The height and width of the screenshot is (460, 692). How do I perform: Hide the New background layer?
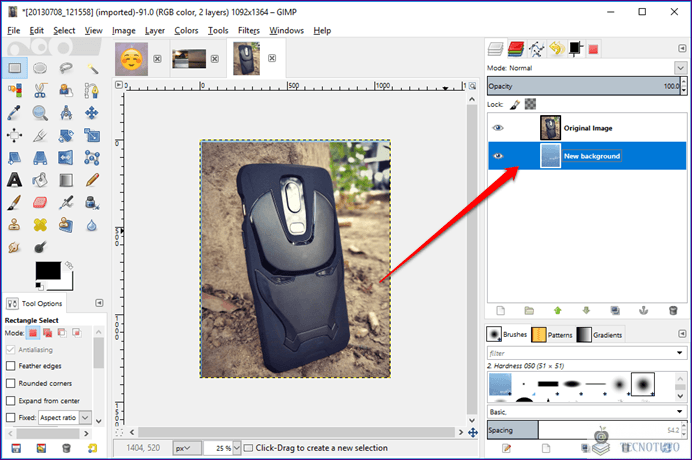click(498, 156)
